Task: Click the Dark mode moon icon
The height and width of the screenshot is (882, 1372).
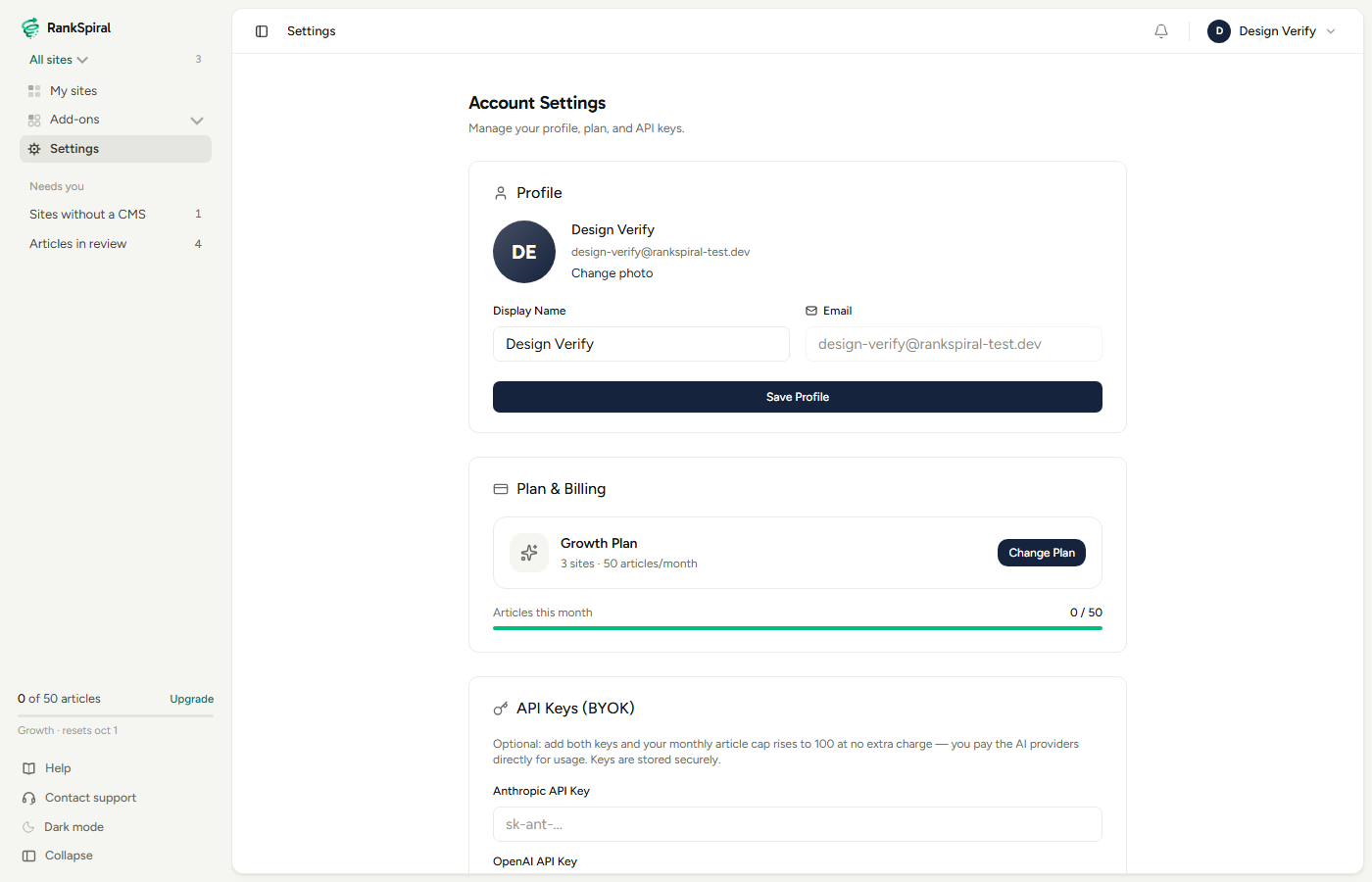Action: tap(29, 827)
